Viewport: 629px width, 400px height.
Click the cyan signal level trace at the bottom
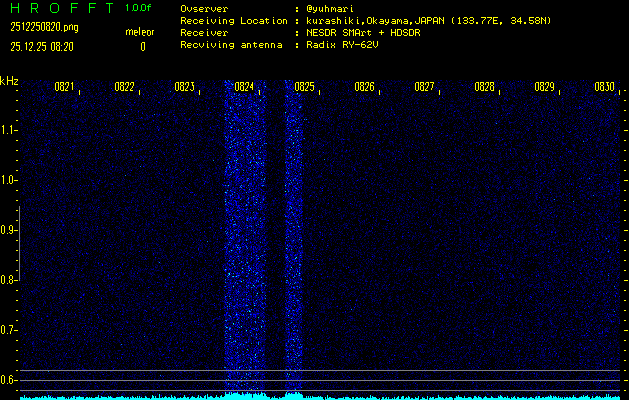pos(320,396)
